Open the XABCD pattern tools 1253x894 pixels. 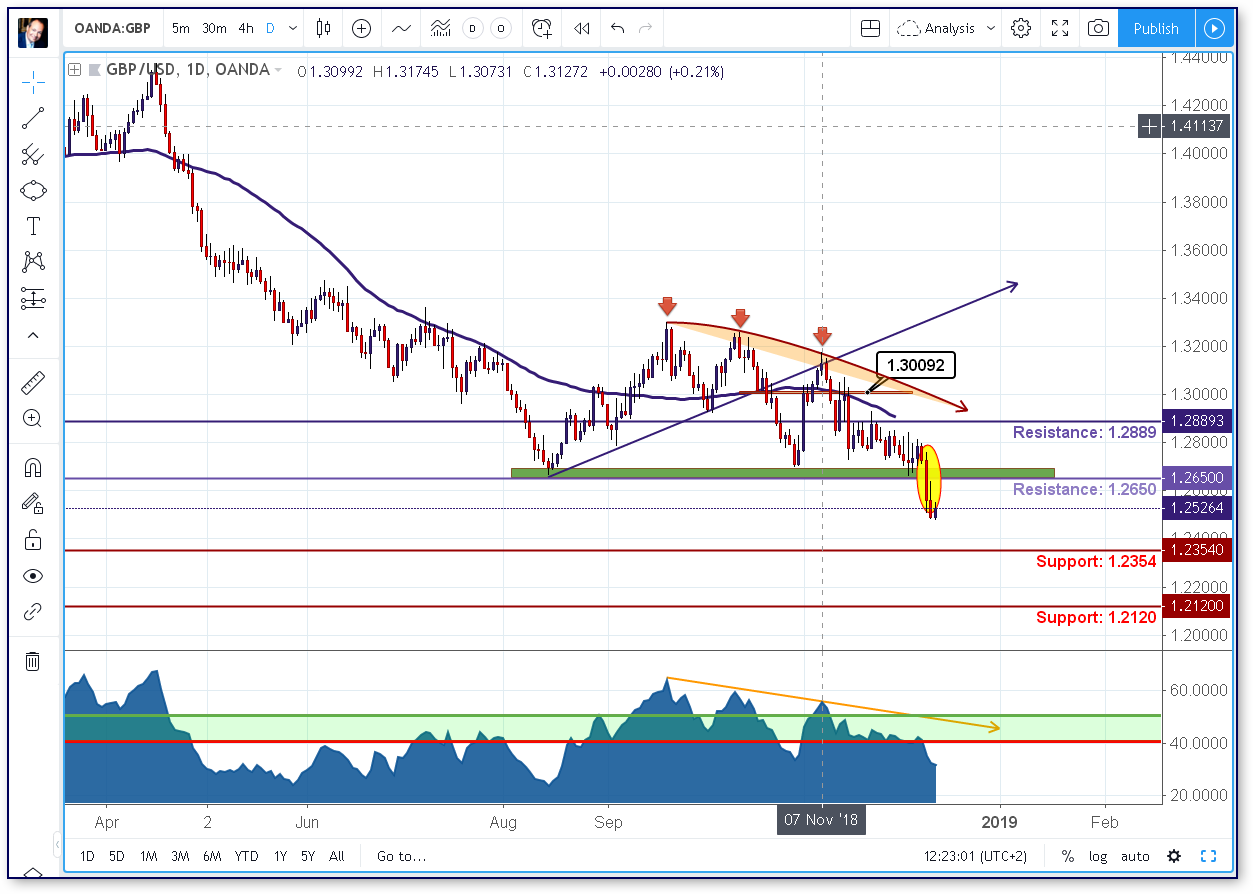(33, 262)
